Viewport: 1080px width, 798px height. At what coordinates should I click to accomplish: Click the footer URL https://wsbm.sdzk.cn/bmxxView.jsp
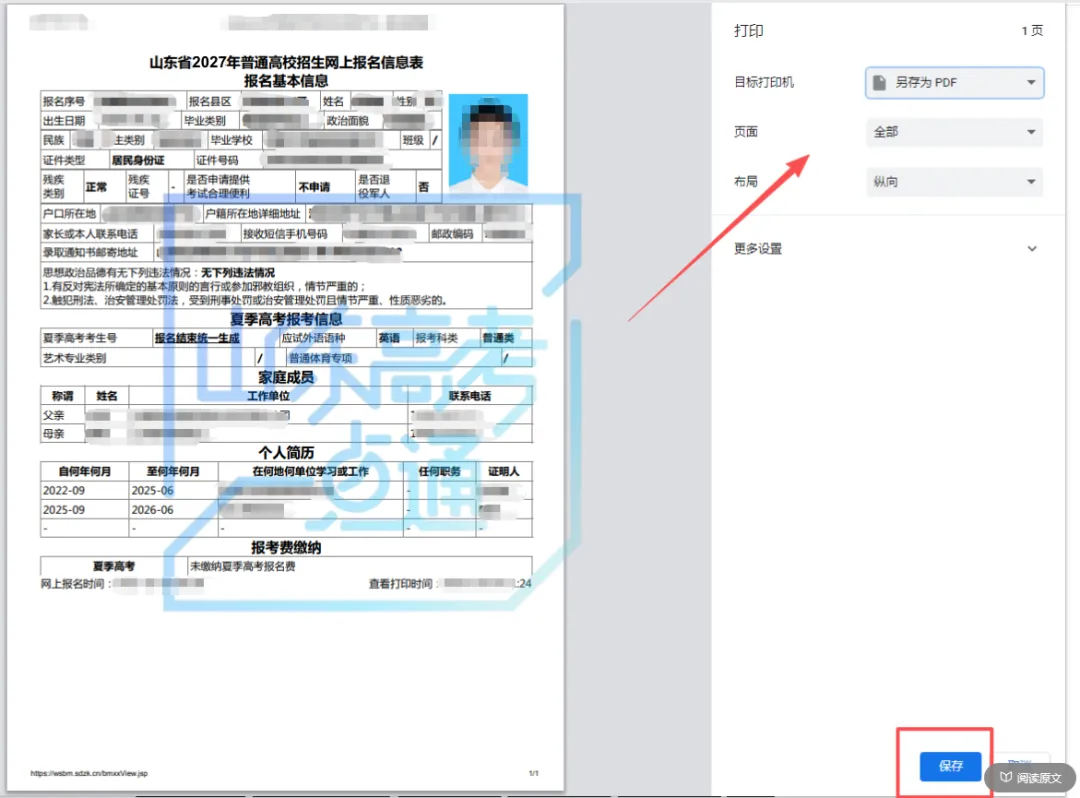(x=89, y=774)
